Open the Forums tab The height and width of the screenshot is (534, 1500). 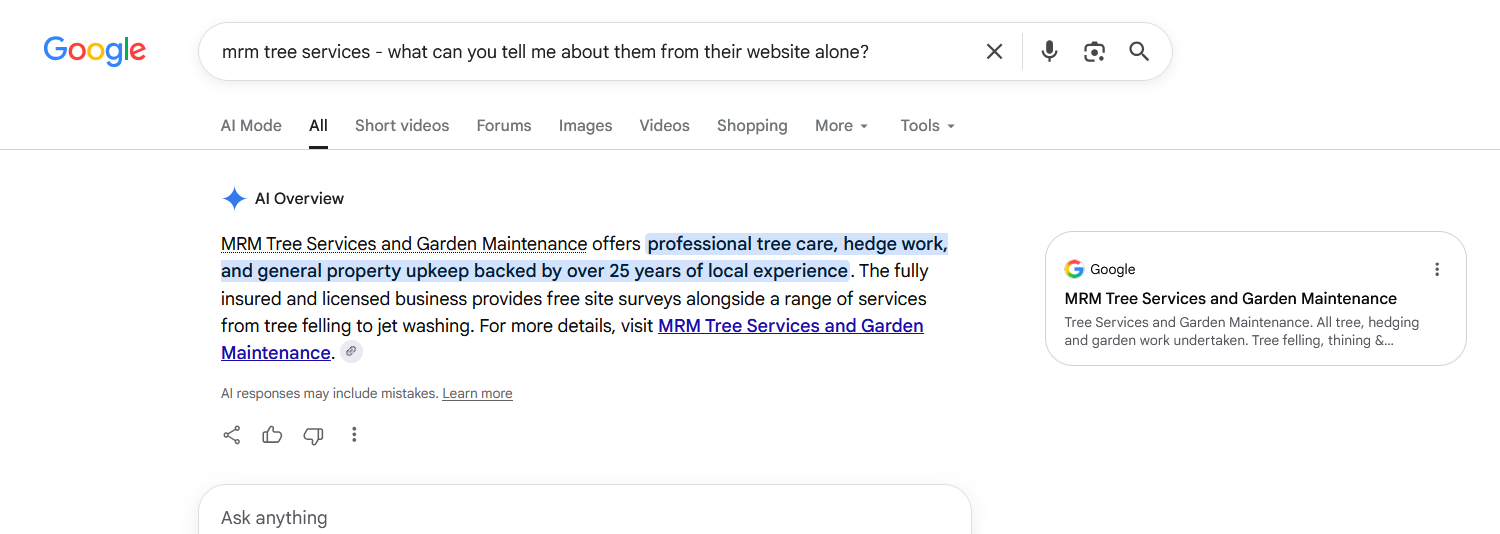point(504,126)
